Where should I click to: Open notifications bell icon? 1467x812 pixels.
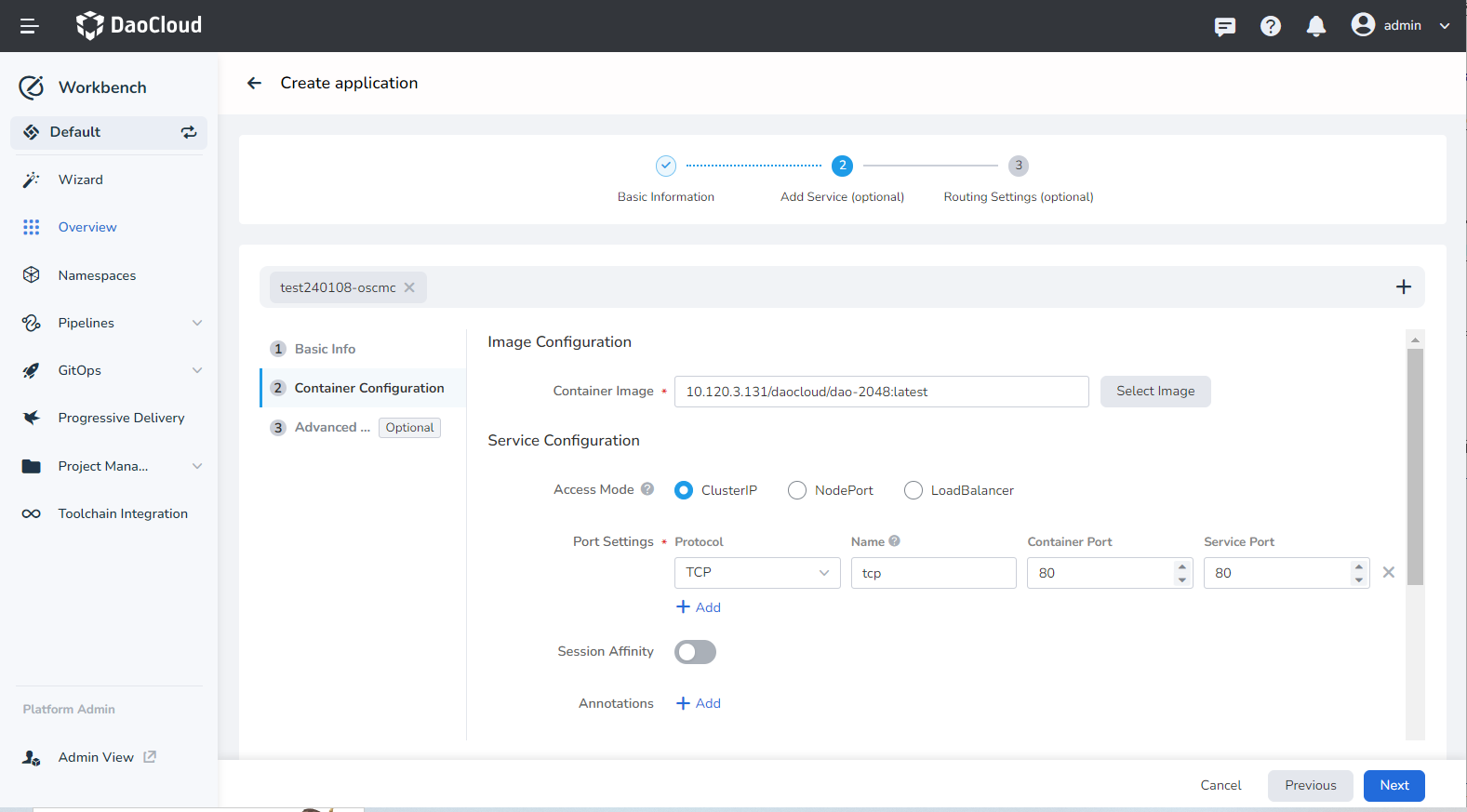(1315, 26)
